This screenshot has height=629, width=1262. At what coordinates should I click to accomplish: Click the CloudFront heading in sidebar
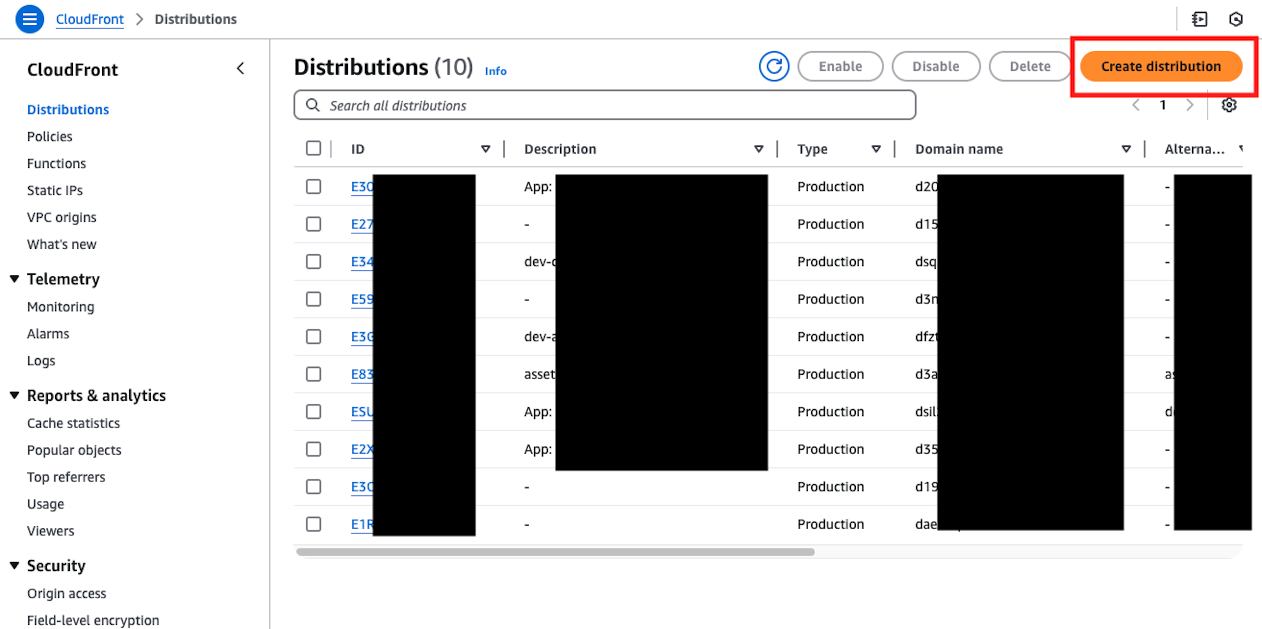73,69
